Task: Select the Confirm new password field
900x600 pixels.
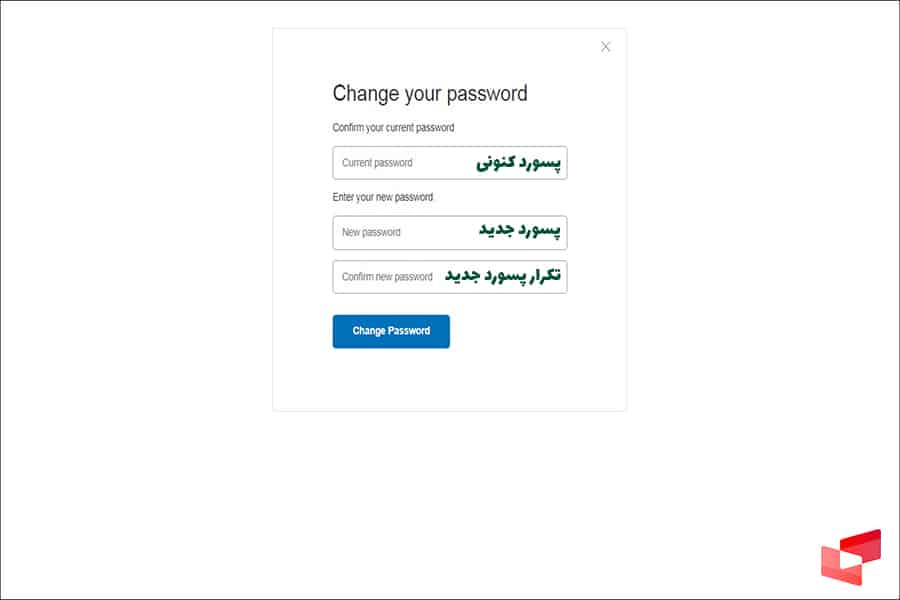Action: 449,277
